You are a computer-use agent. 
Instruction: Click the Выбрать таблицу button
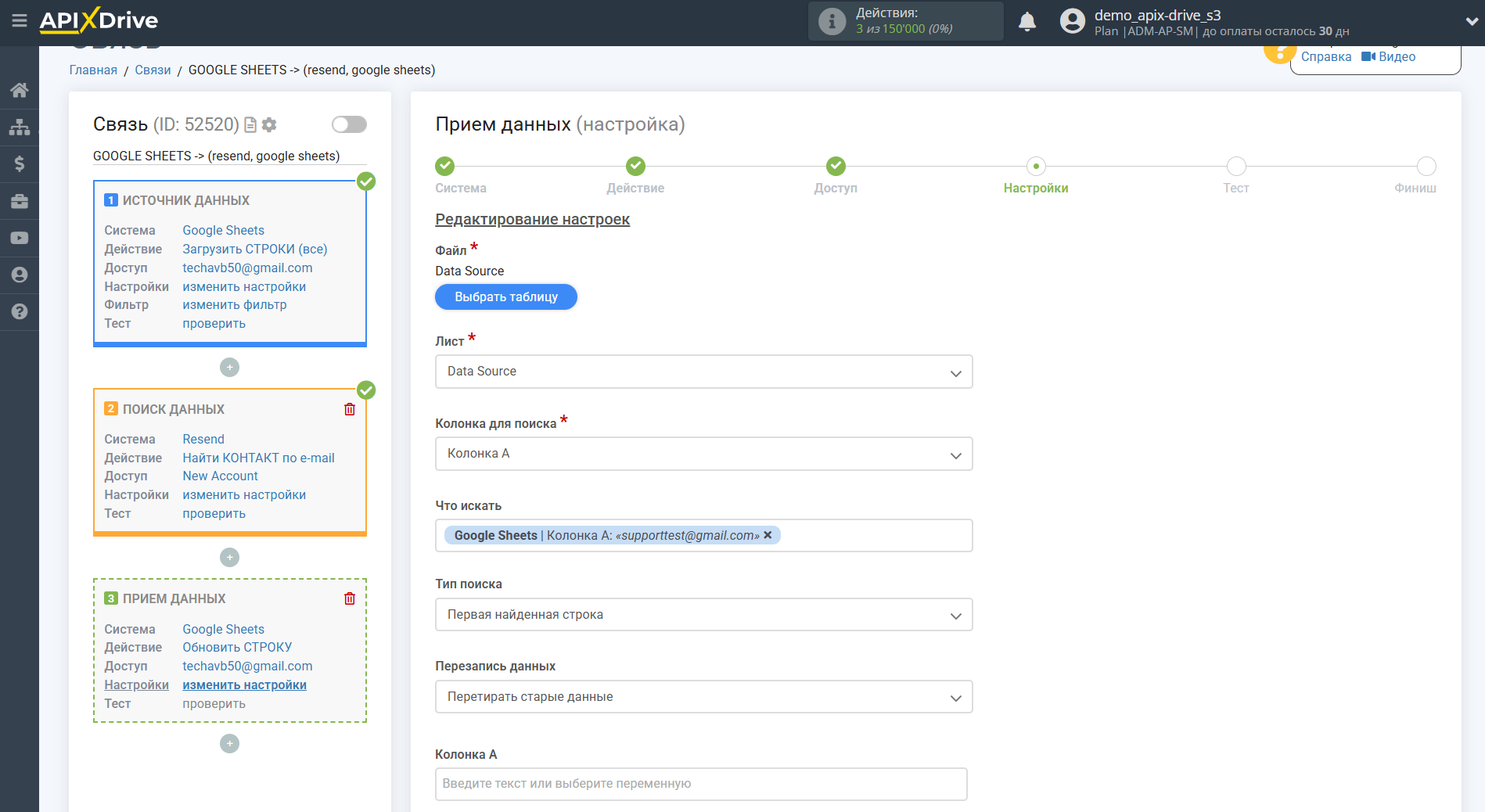coord(505,297)
